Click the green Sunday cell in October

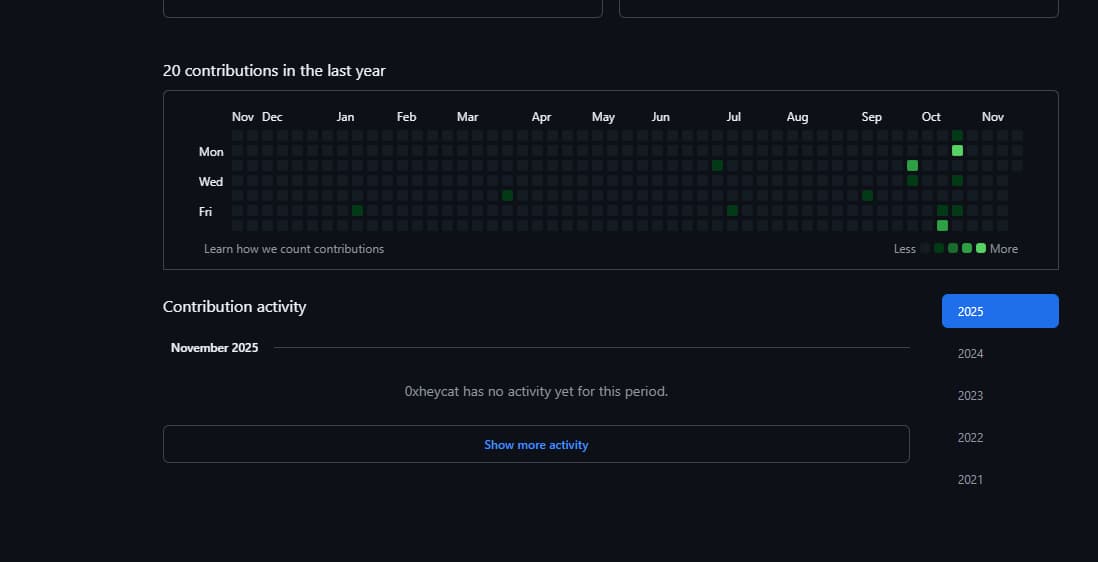point(957,136)
